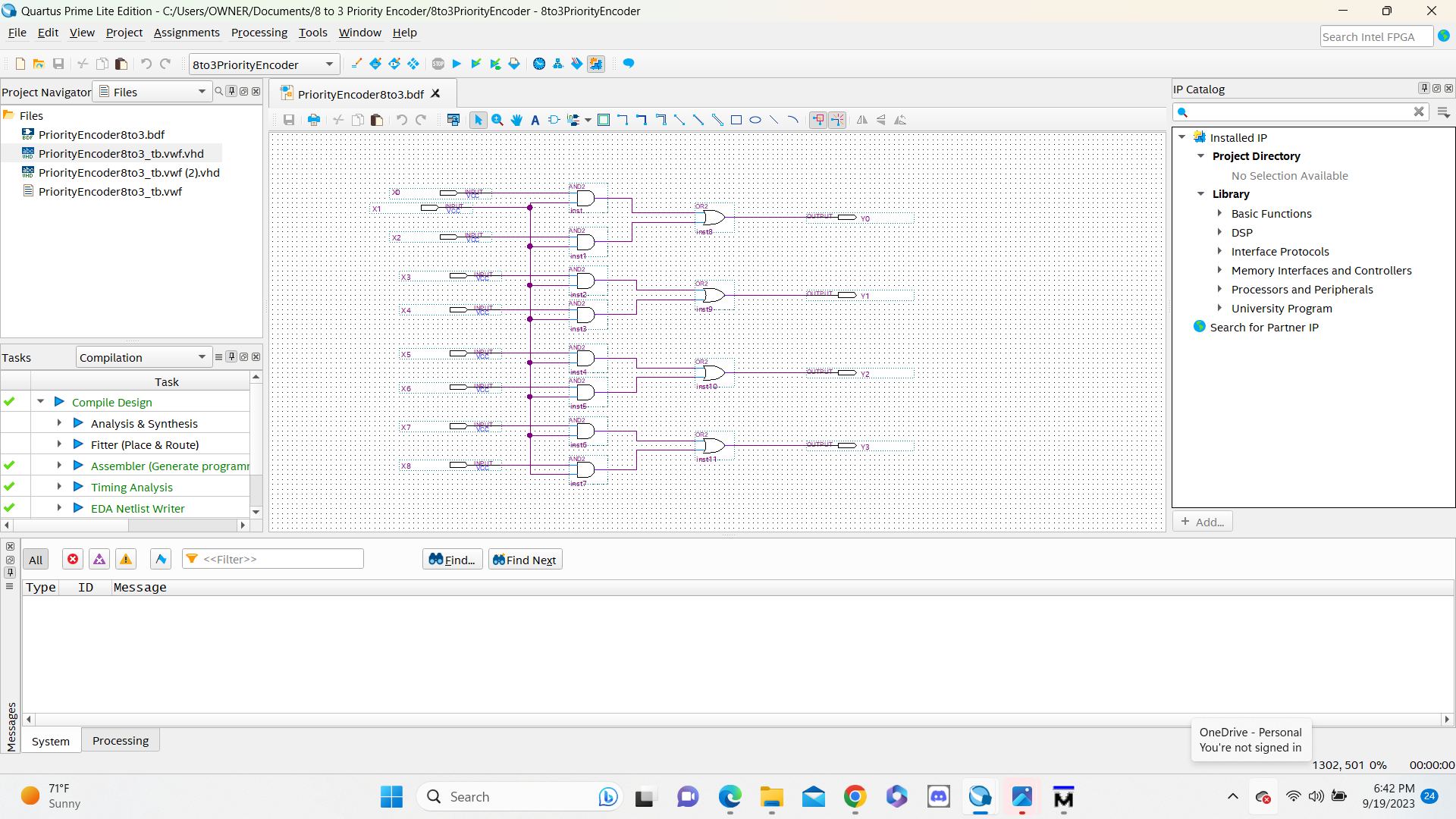This screenshot has height=819, width=1456.
Task: Switch to the Processing messages tab
Action: coord(121,741)
